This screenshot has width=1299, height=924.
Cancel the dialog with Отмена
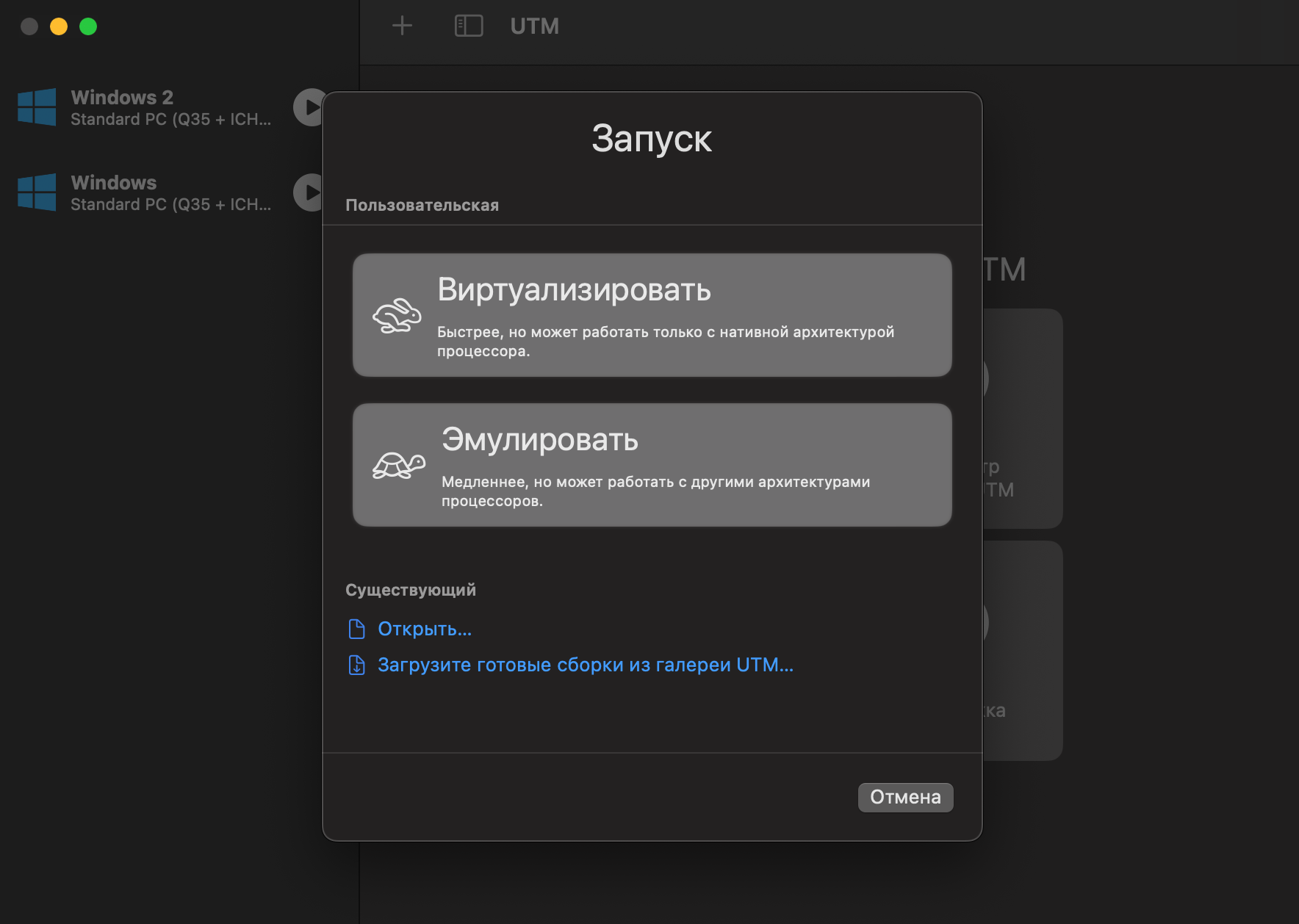[905, 797]
